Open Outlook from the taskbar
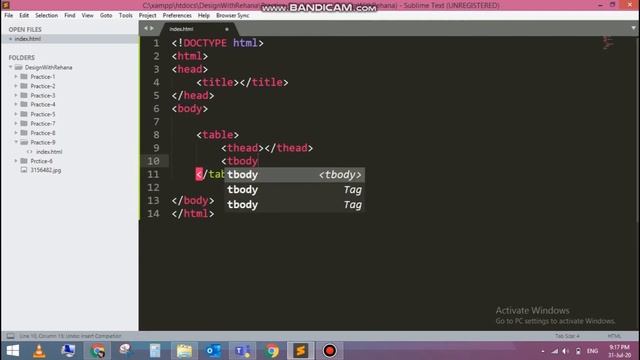The width and height of the screenshot is (640, 360). (213, 351)
